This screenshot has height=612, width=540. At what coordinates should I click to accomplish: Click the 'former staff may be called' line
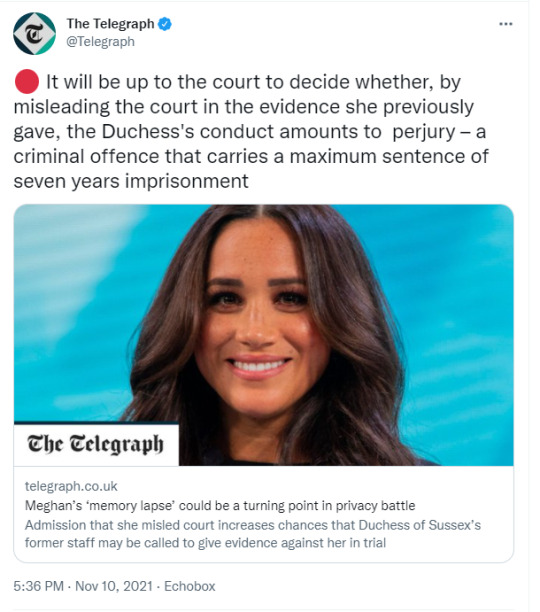pyautogui.click(x=205, y=543)
